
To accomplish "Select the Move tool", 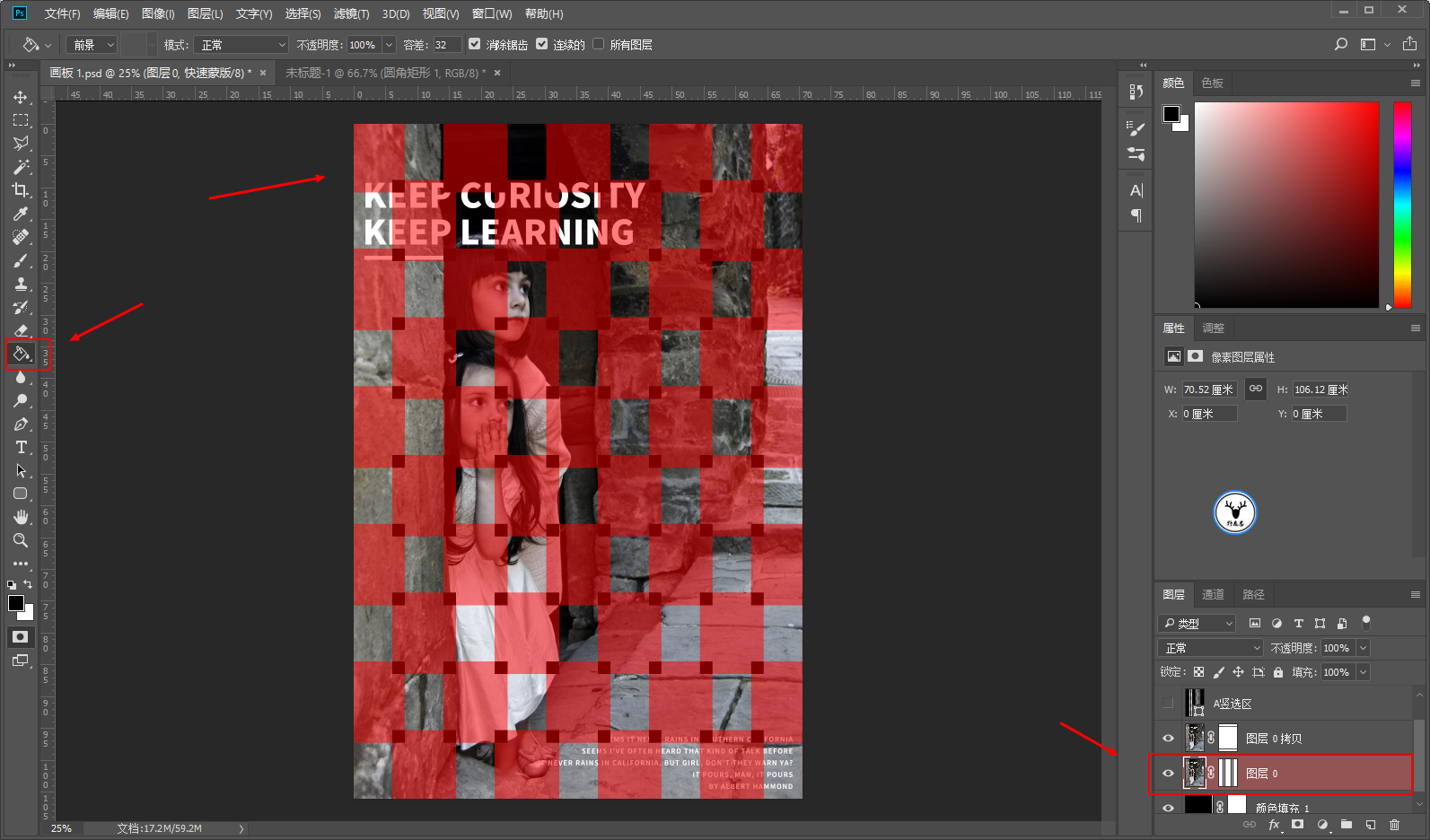I will point(21,97).
